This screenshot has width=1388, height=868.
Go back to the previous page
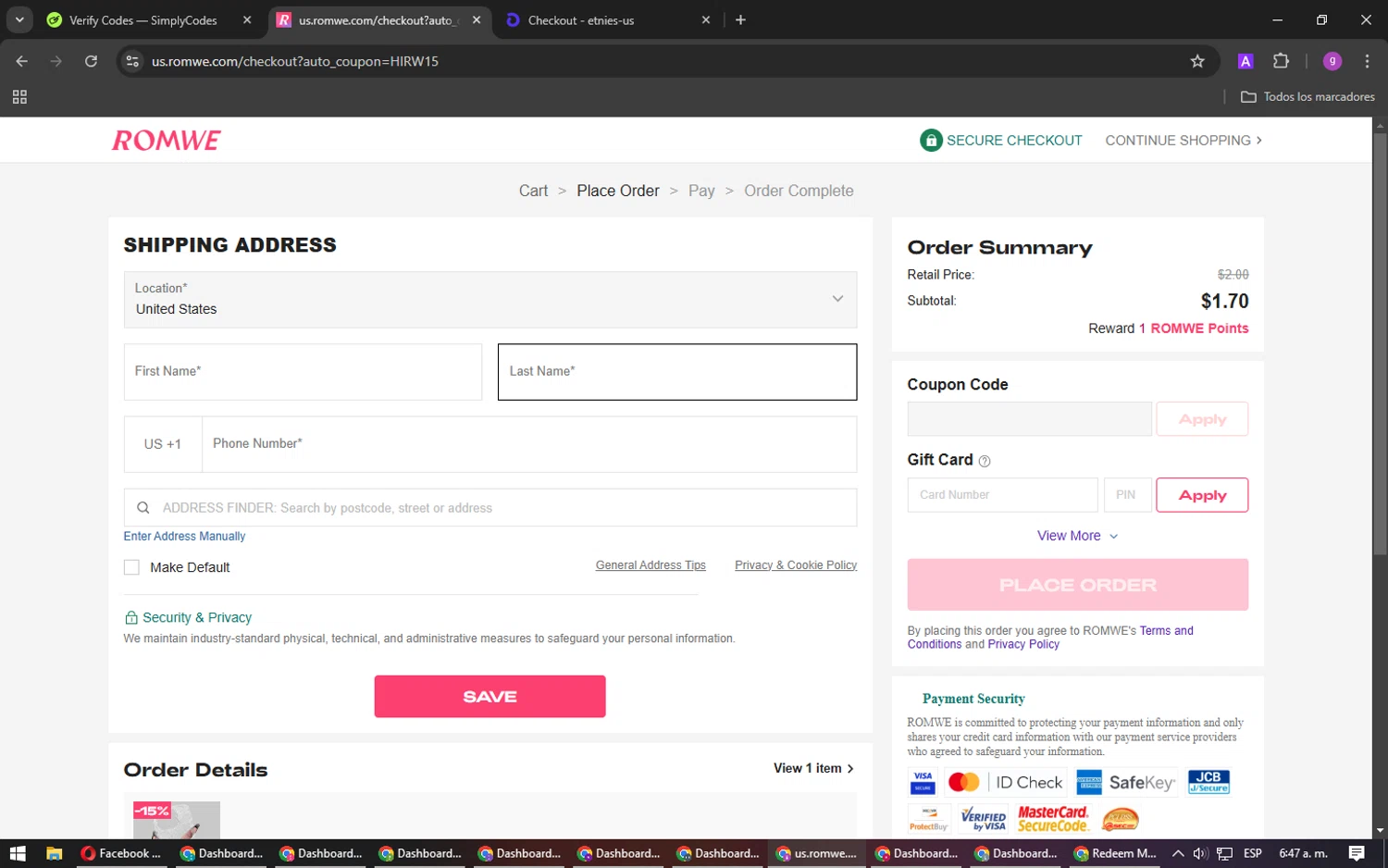click(x=22, y=61)
